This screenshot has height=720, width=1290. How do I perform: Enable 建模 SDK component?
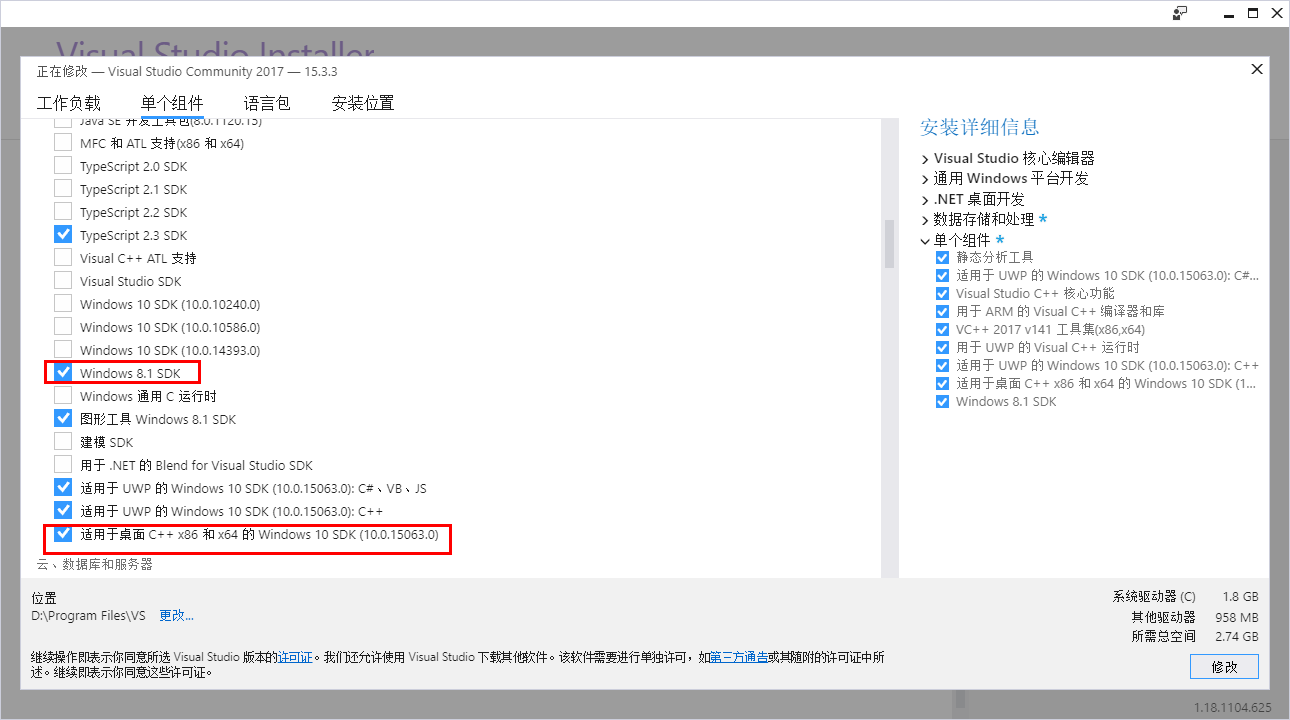(63, 441)
